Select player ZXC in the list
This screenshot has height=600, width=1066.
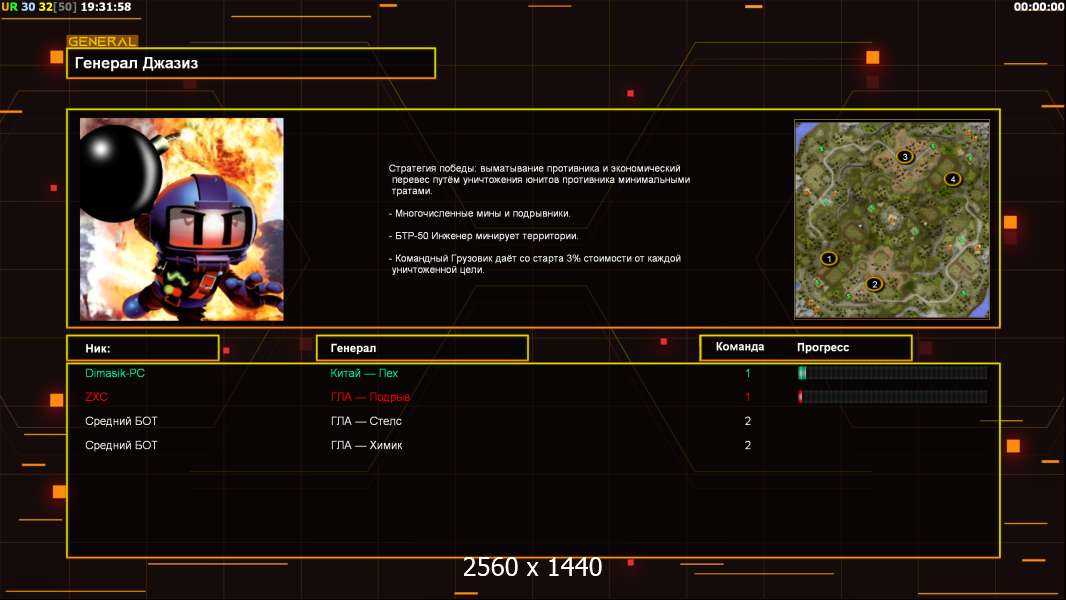pos(97,397)
